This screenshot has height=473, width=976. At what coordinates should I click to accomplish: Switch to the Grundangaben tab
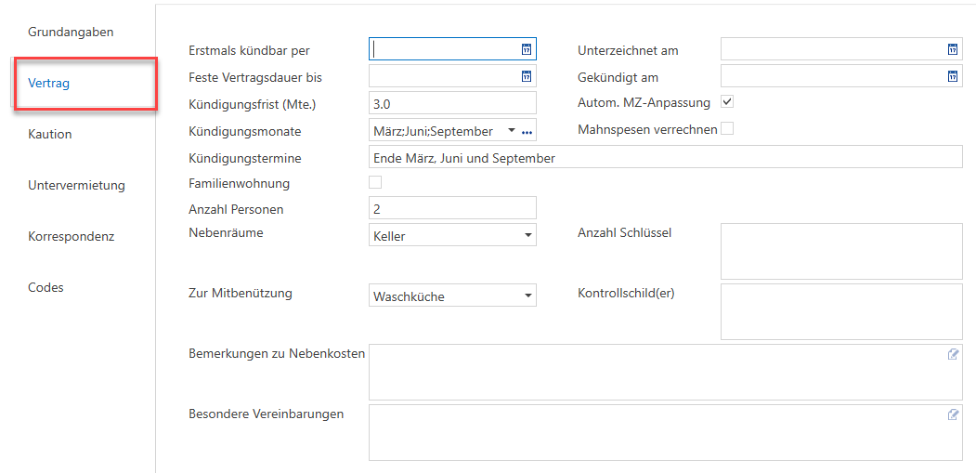71,32
